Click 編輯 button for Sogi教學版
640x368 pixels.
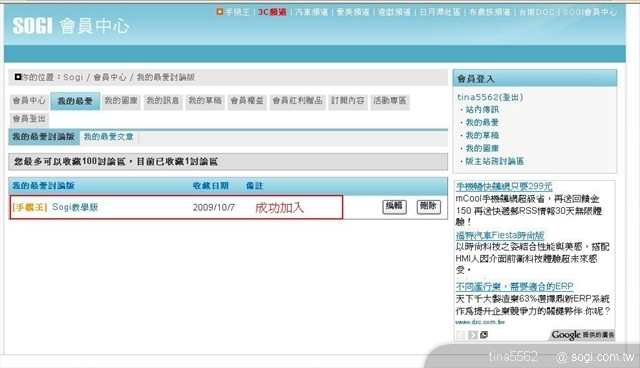tap(394, 206)
